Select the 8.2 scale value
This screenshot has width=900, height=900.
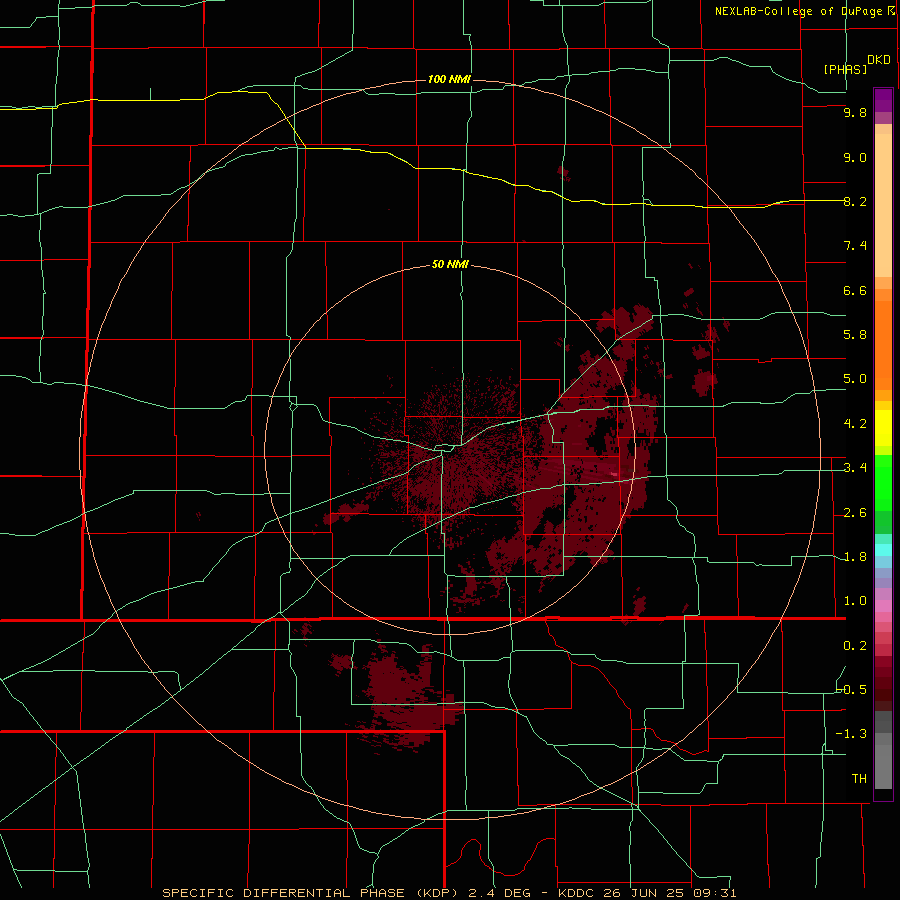[855, 201]
